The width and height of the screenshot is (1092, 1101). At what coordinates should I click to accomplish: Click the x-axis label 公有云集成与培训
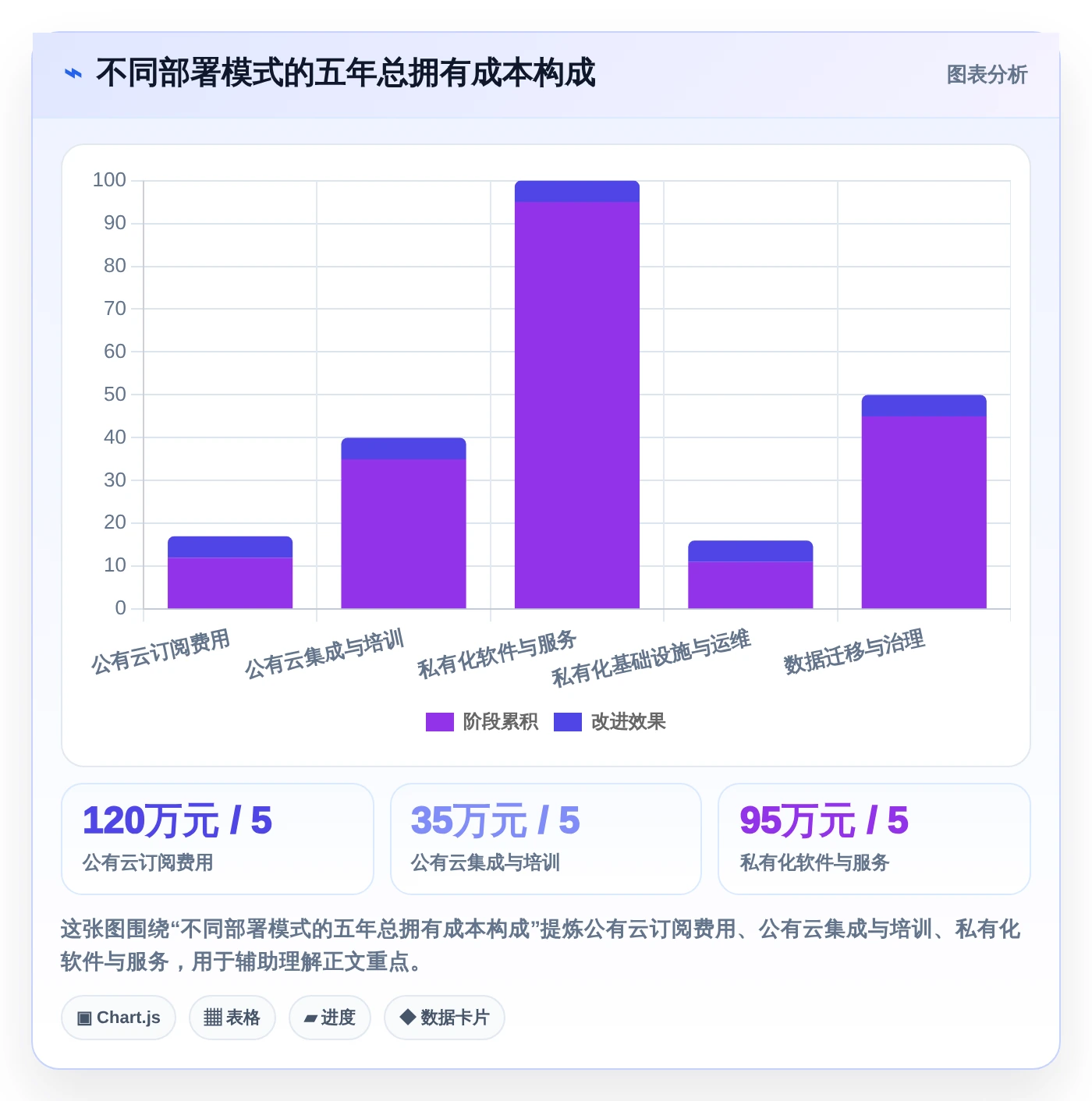pos(324,654)
